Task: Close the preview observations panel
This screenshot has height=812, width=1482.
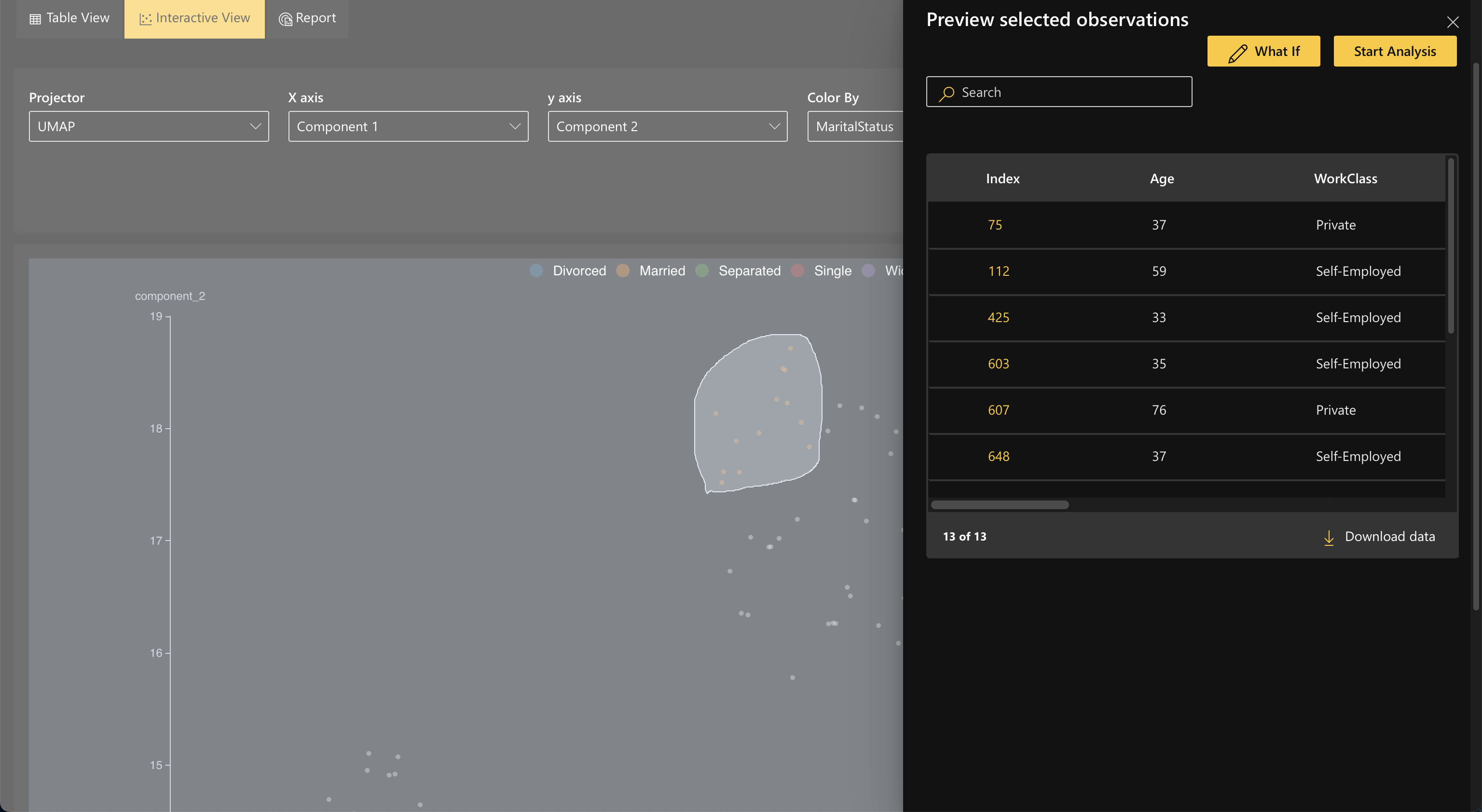Action: (1452, 23)
